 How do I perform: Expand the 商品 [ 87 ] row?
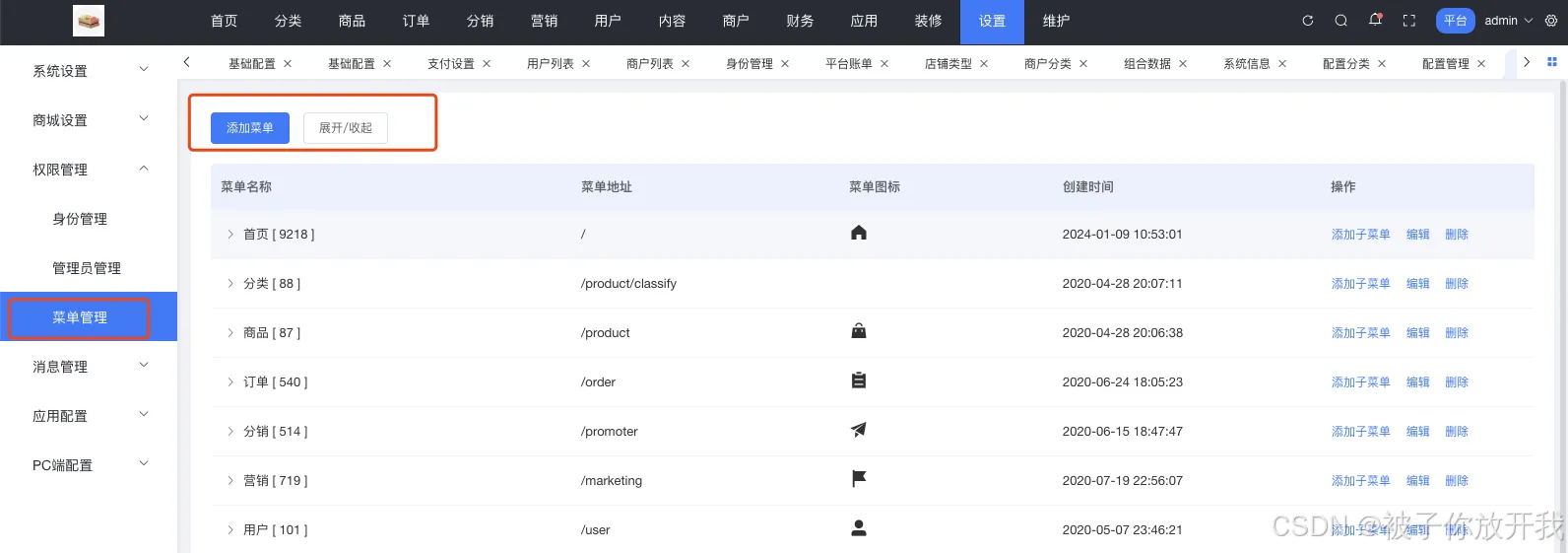(x=230, y=333)
